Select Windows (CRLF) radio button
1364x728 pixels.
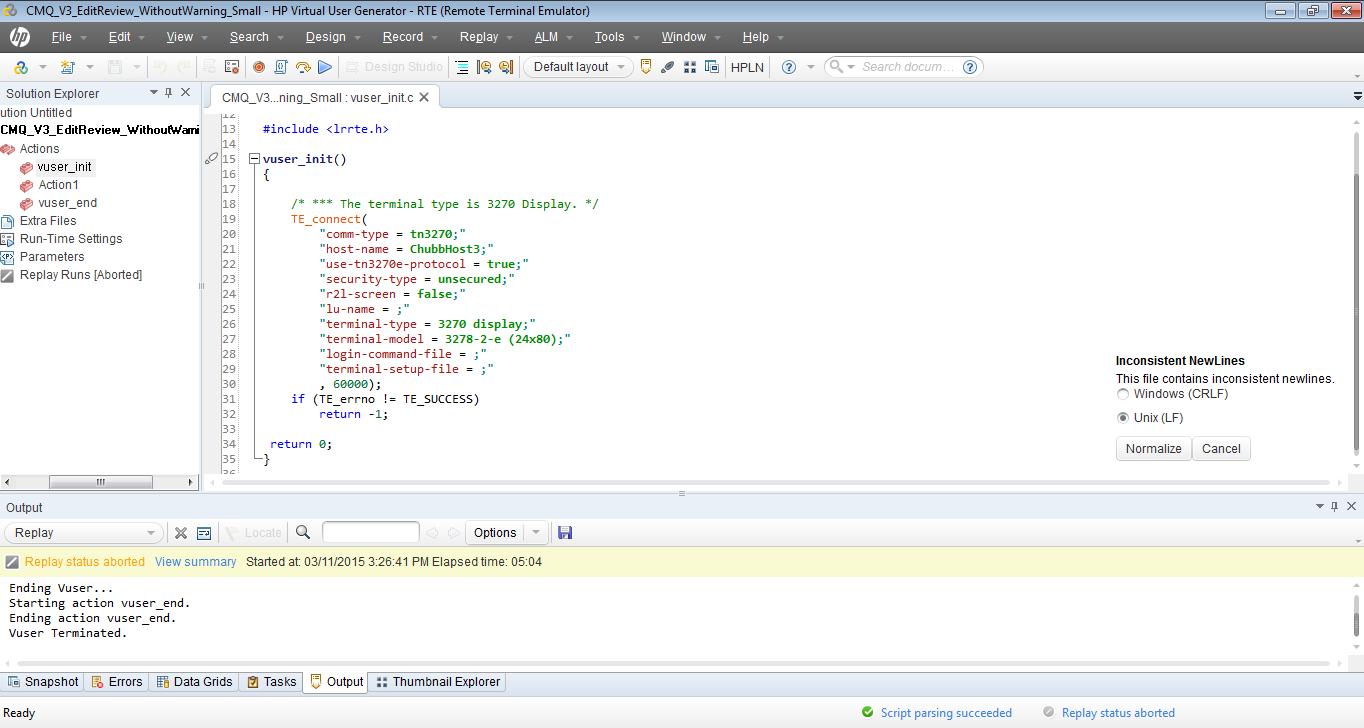tap(1123, 394)
